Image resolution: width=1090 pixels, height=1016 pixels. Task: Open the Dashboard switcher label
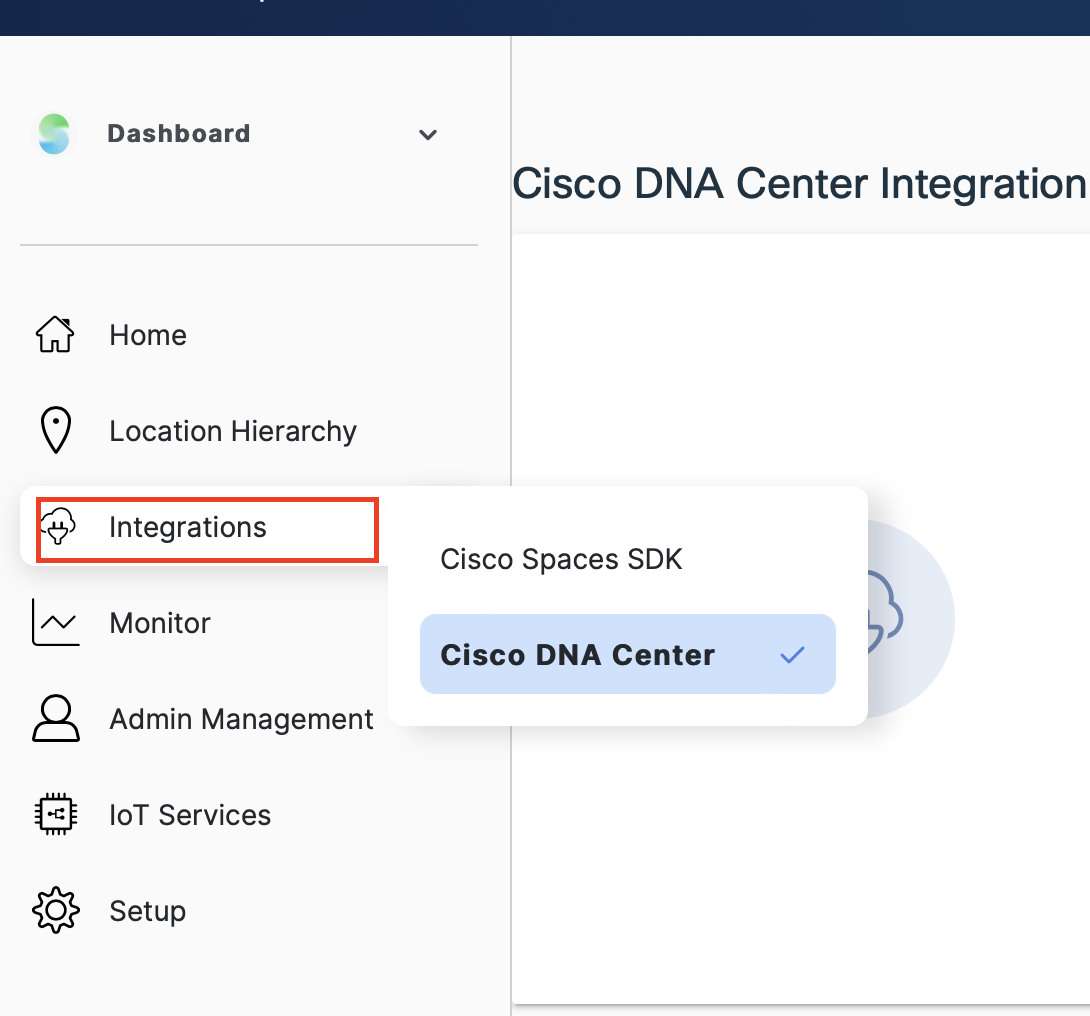click(179, 134)
